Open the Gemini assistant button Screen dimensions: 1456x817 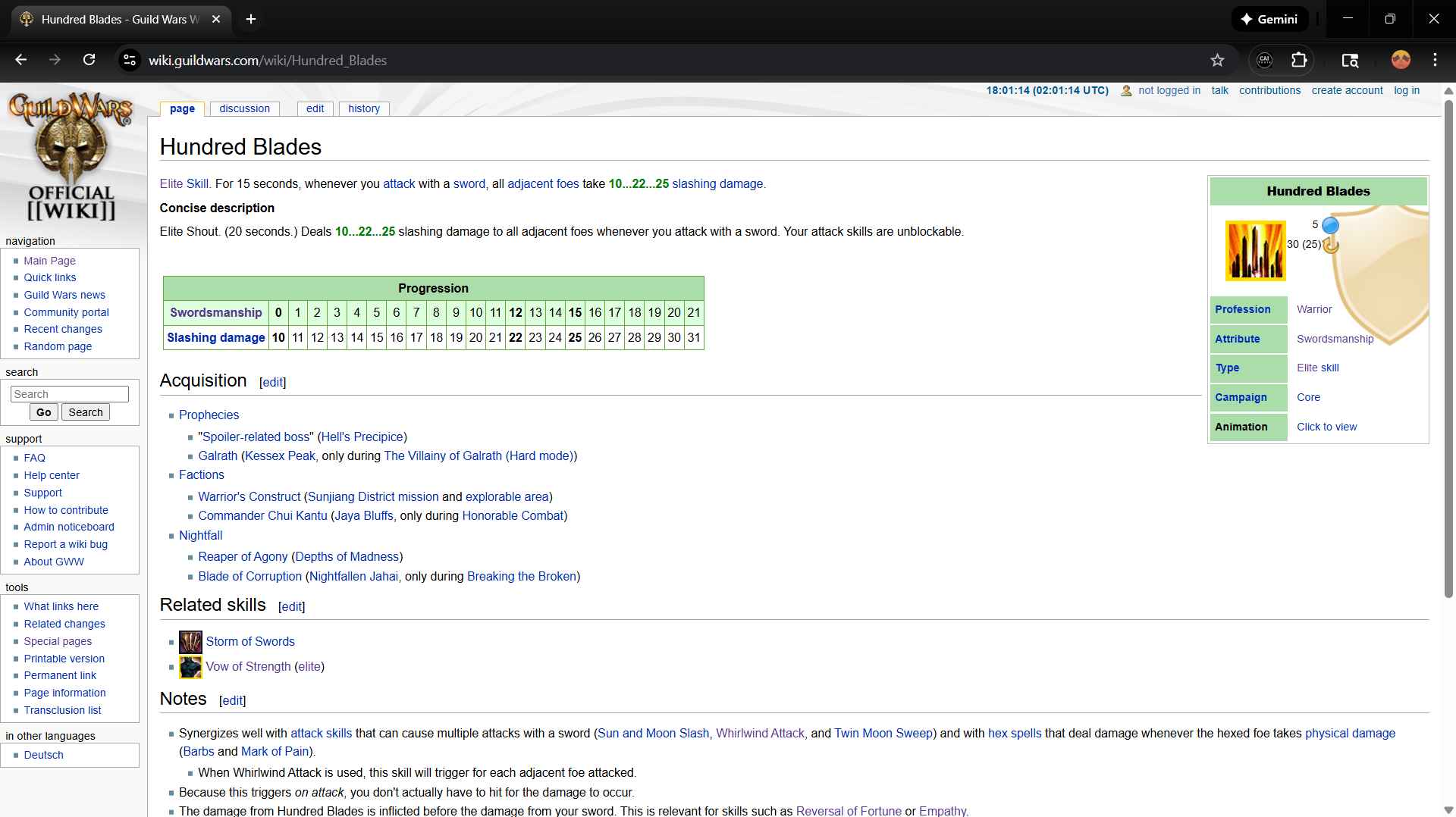1269,19
